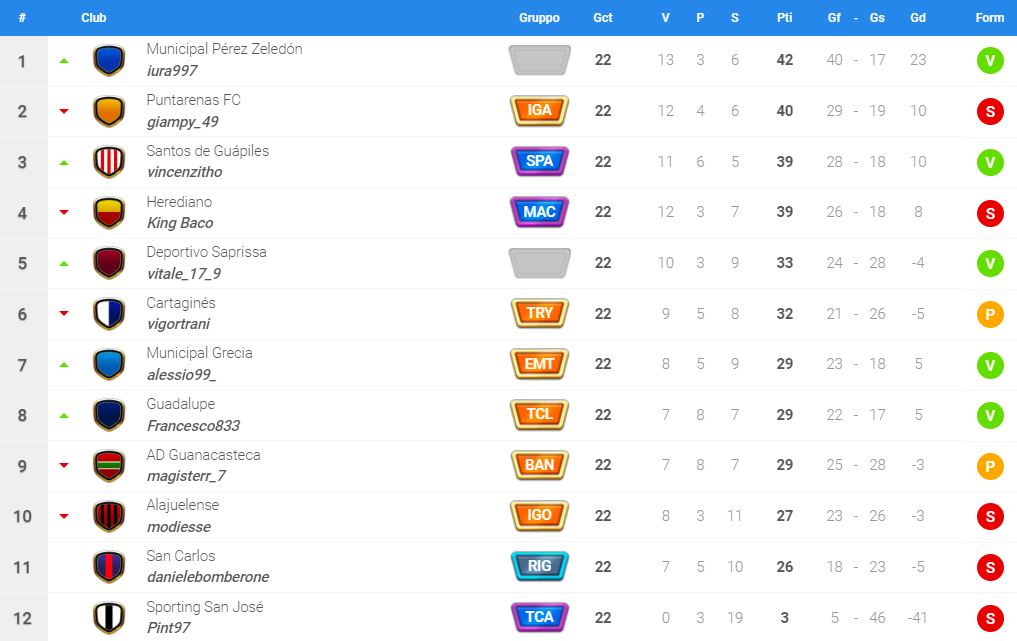Open the MAC group badge
This screenshot has height=641, width=1017.
pos(540,212)
